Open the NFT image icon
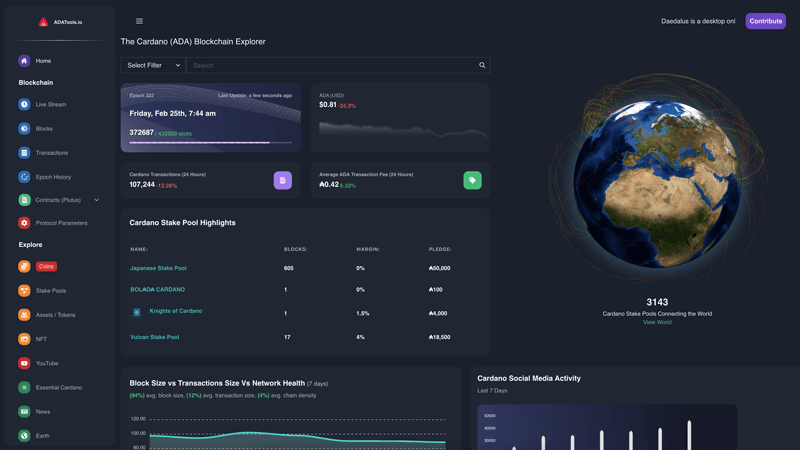This screenshot has height=450, width=800. 24,339
